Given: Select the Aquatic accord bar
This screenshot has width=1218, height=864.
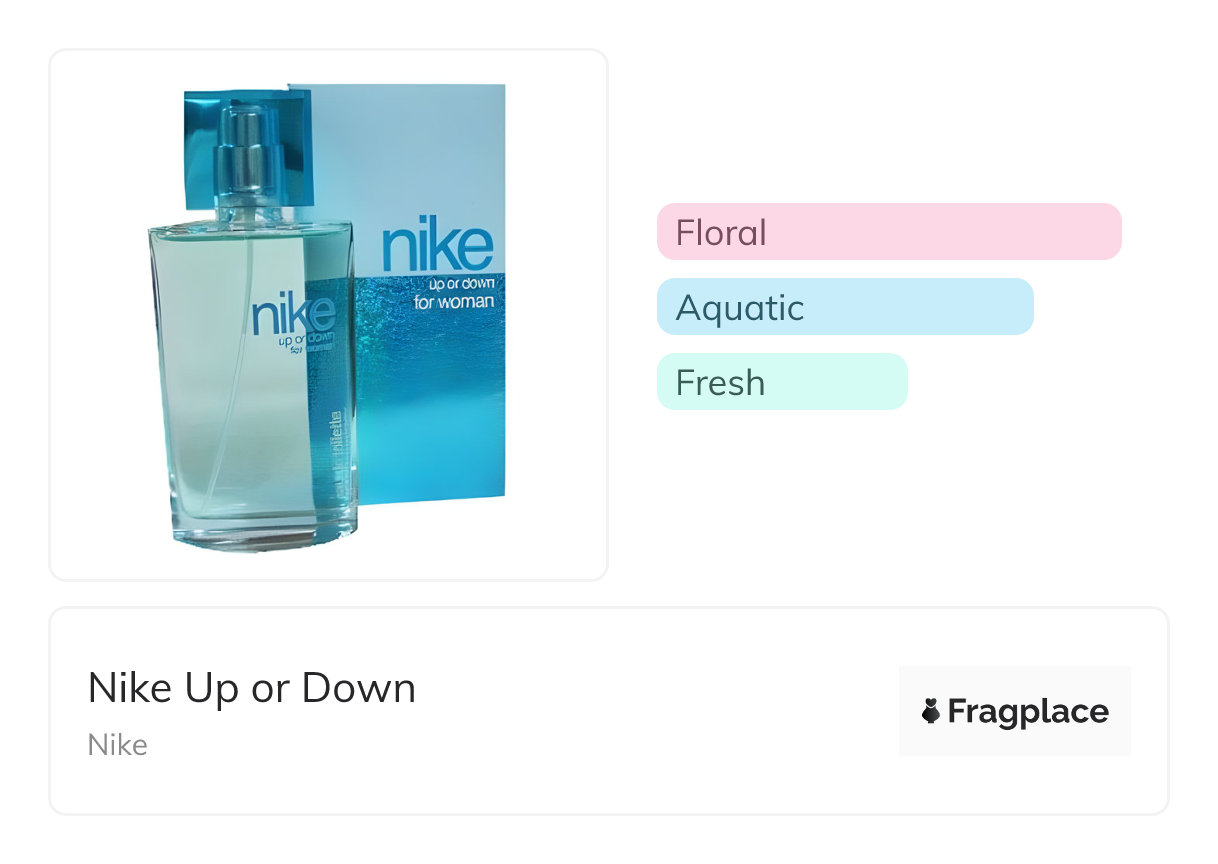Looking at the screenshot, I should (845, 307).
